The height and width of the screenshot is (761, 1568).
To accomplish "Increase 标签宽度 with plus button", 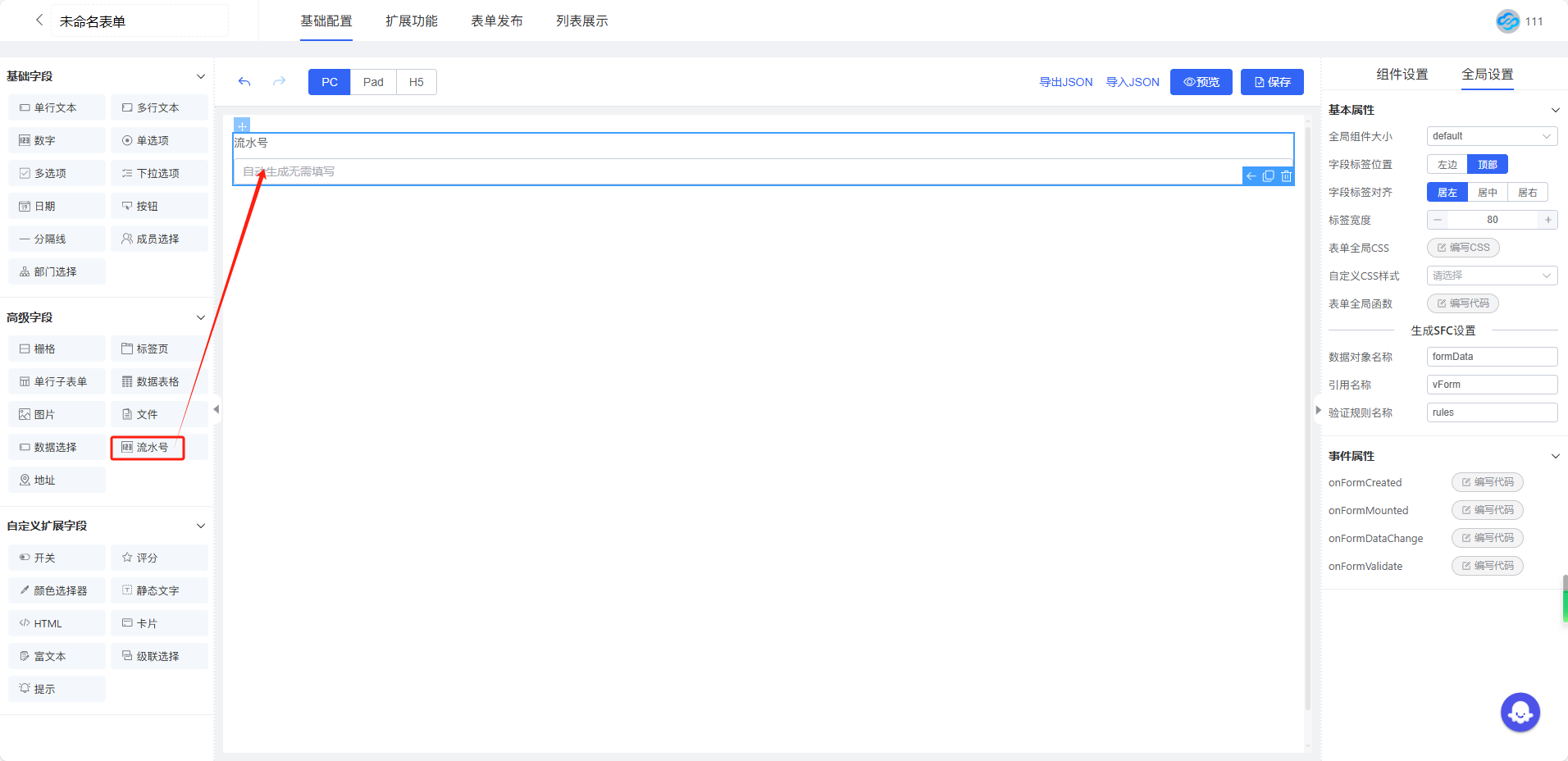I will click(x=1547, y=220).
